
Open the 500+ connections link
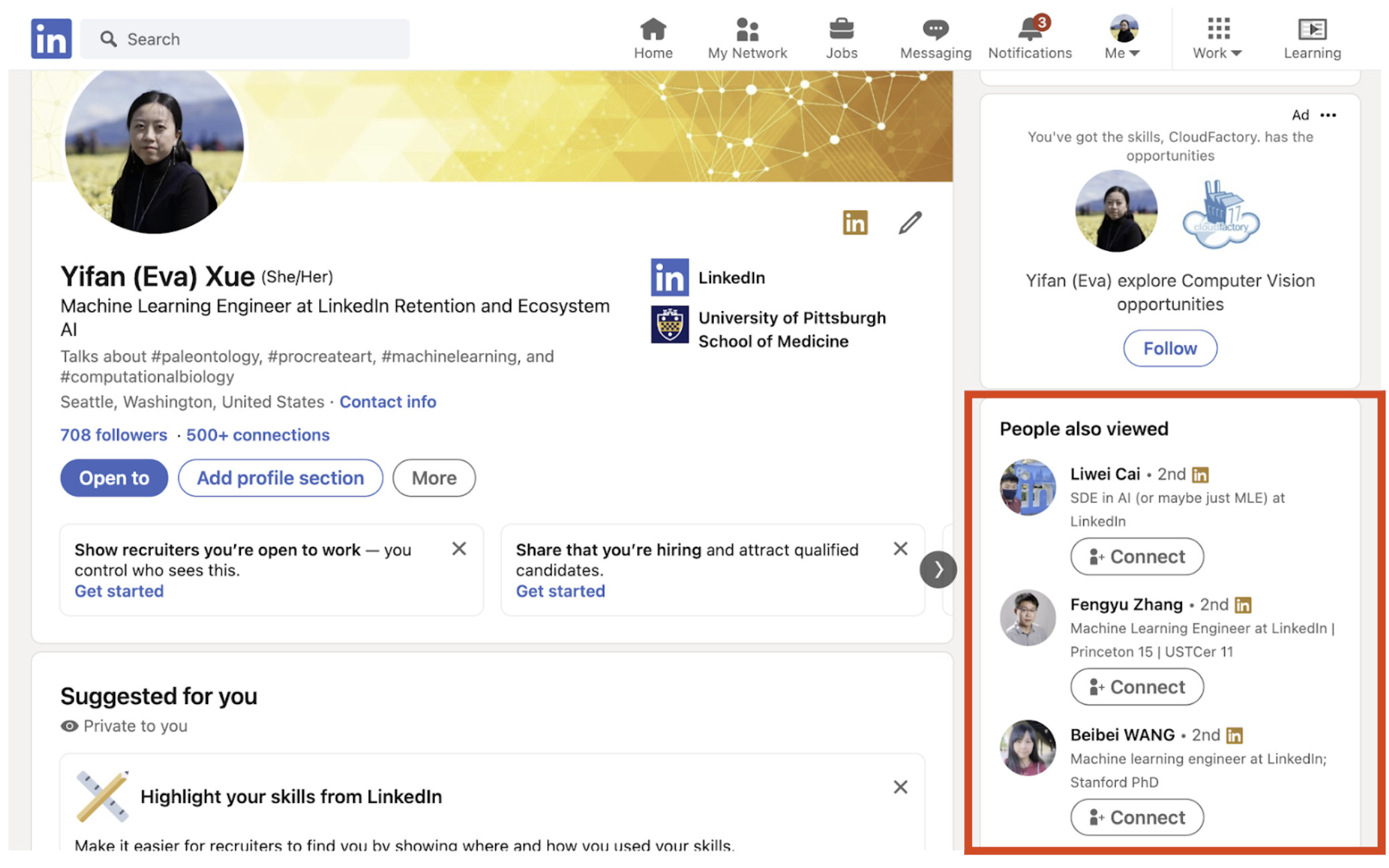[x=258, y=435]
